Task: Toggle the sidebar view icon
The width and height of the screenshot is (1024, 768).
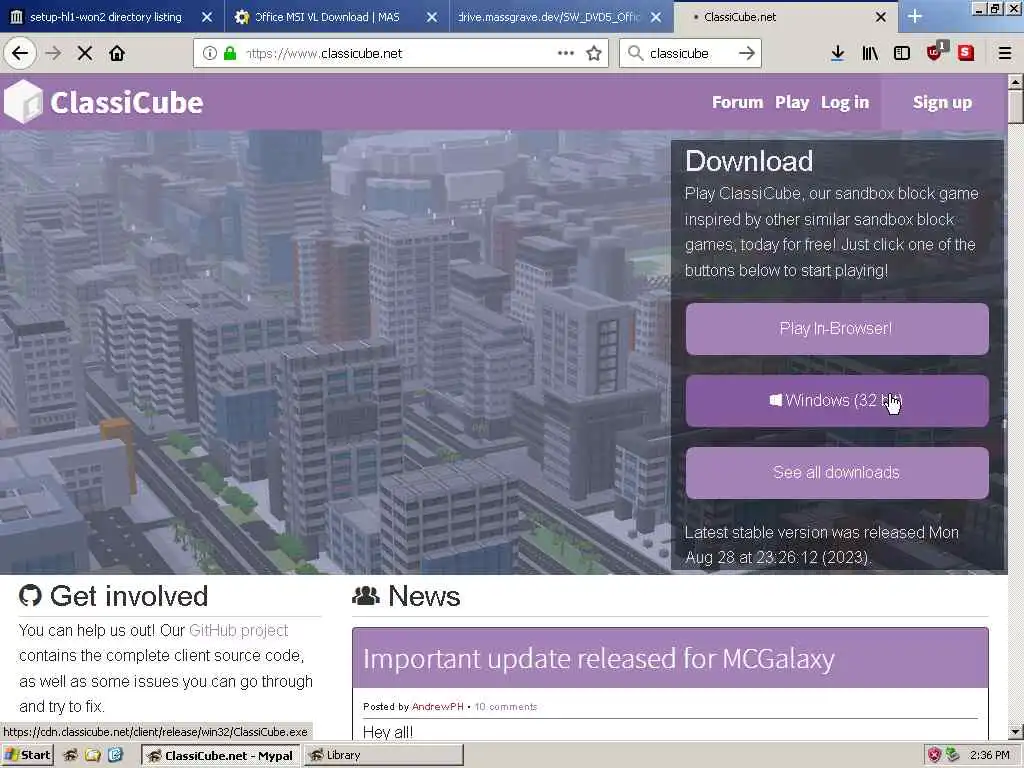Action: 902,54
